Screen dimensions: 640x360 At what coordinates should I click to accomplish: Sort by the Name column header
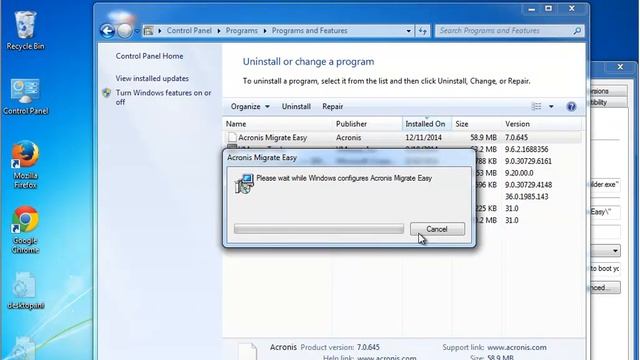(278, 124)
